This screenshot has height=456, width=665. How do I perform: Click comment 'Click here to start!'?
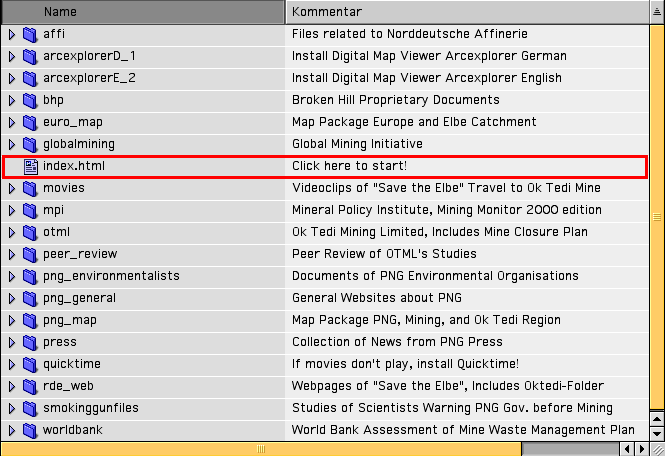tap(349, 166)
